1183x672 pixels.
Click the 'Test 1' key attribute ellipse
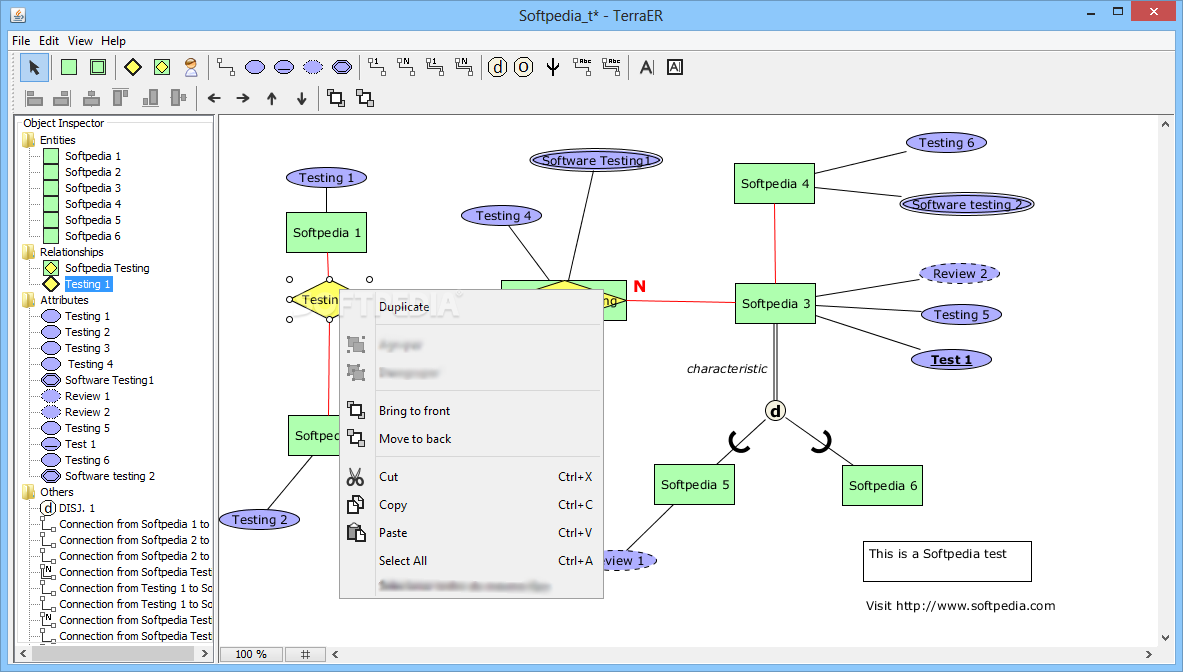tap(951, 360)
